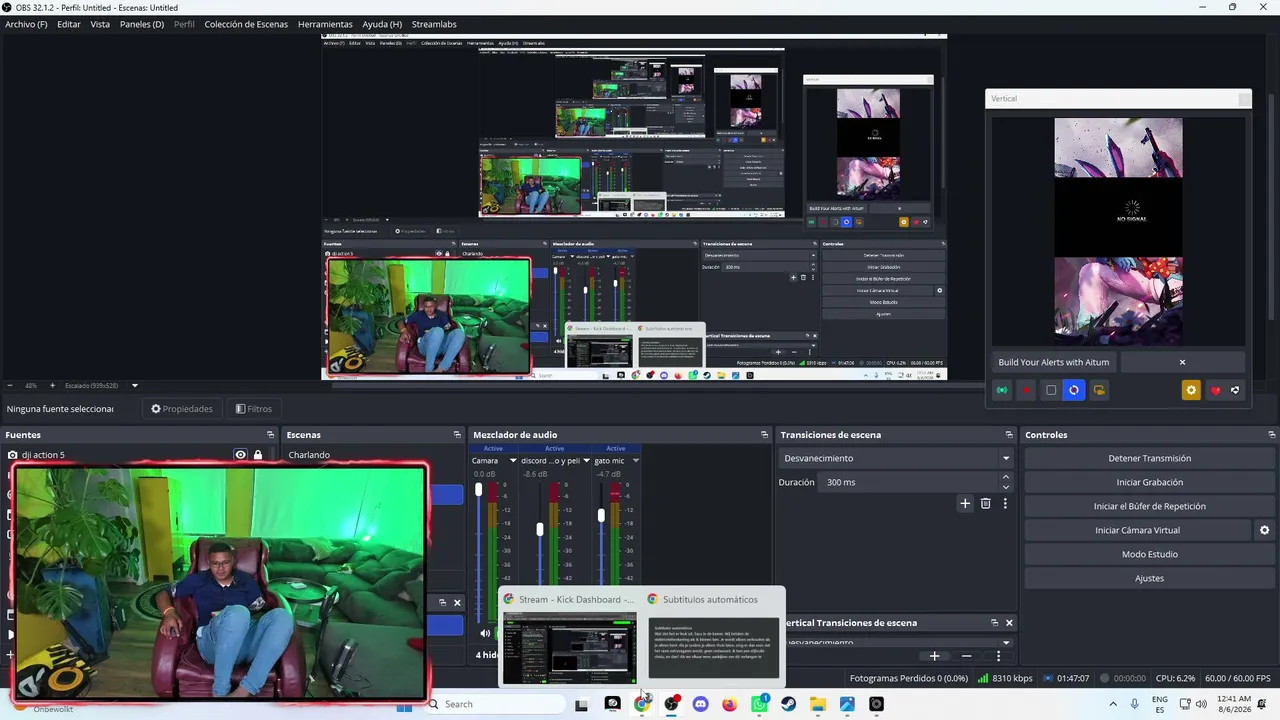Toggle the Windows taskbar microphone indicator
Image resolution: width=1280 pixels, height=720 pixels.
(1135, 704)
